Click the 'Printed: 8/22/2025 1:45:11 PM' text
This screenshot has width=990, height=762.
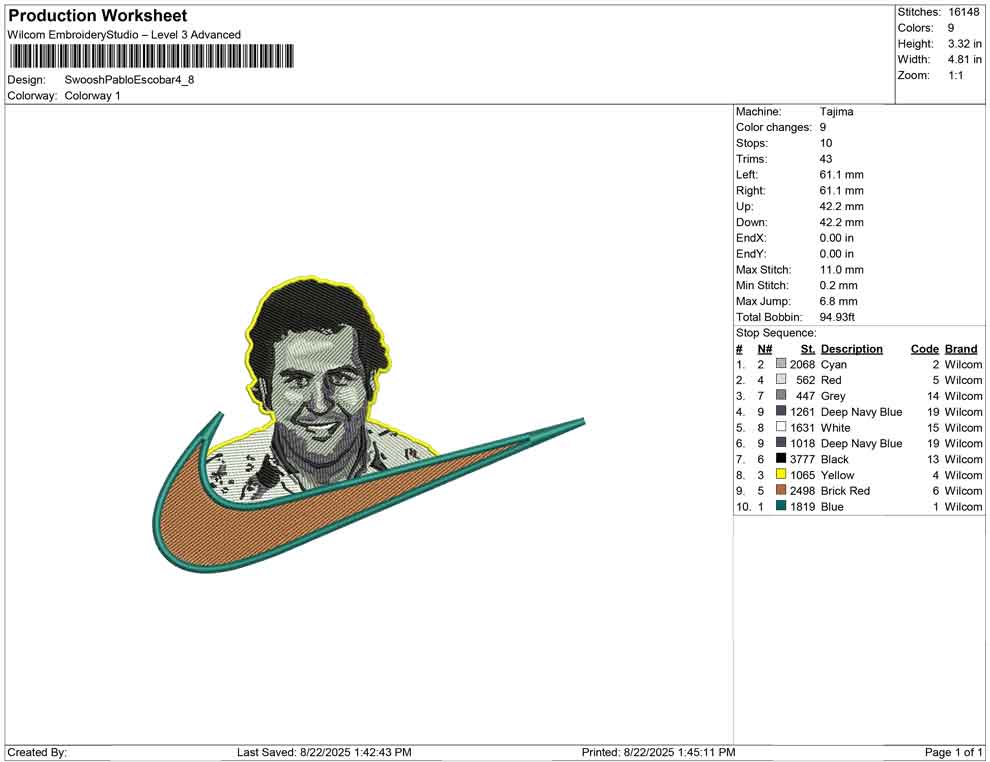[659, 752]
